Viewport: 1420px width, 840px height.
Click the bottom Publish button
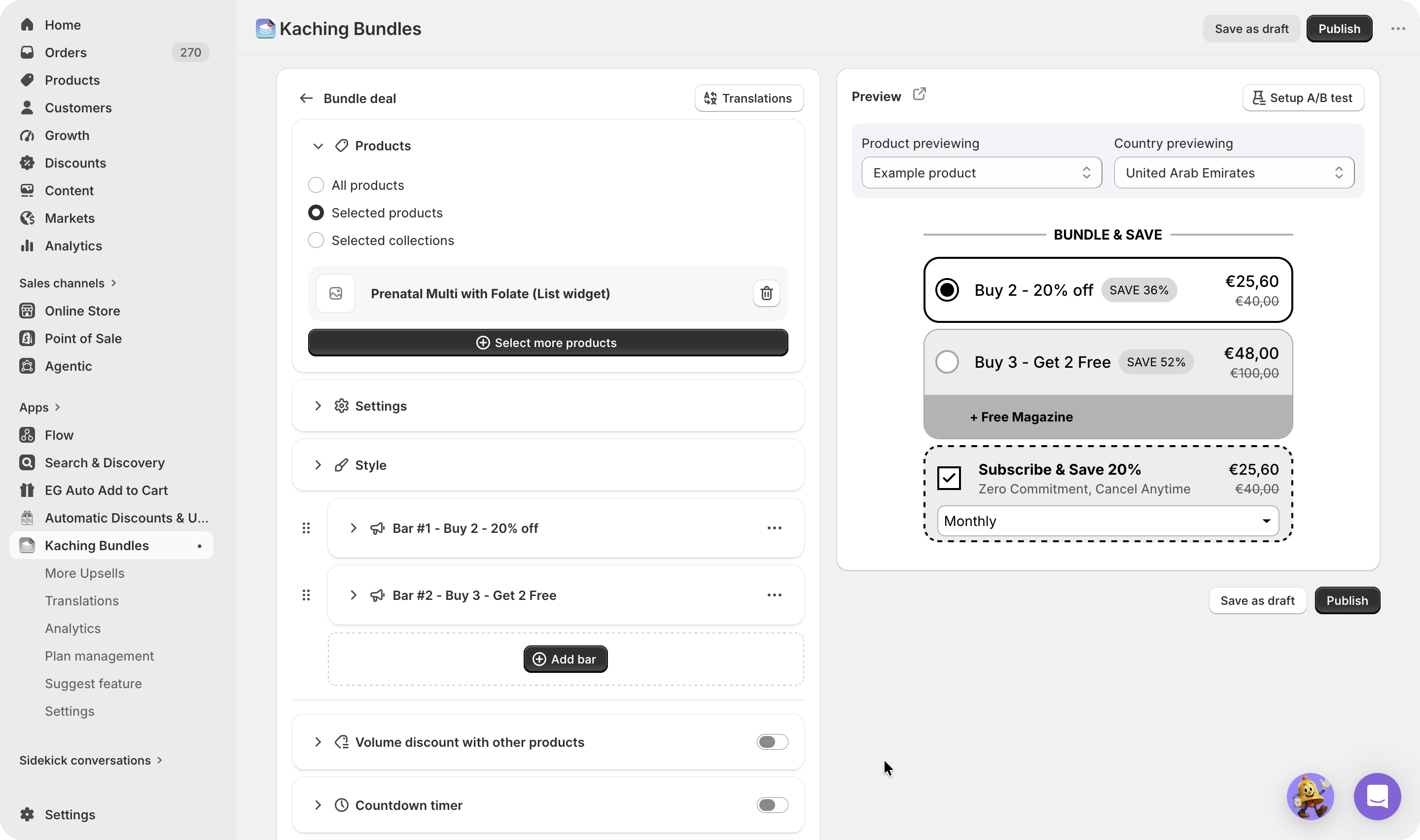click(x=1347, y=600)
